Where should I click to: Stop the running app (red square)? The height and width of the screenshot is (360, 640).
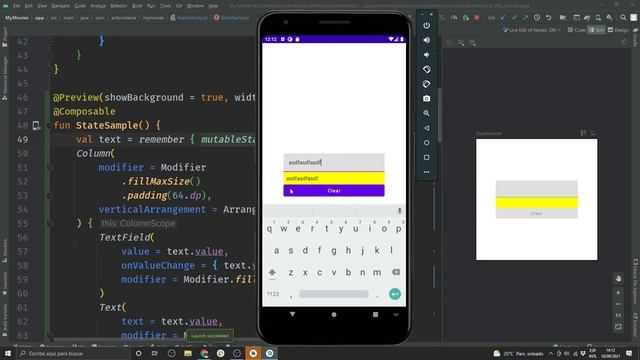[x=477, y=18]
